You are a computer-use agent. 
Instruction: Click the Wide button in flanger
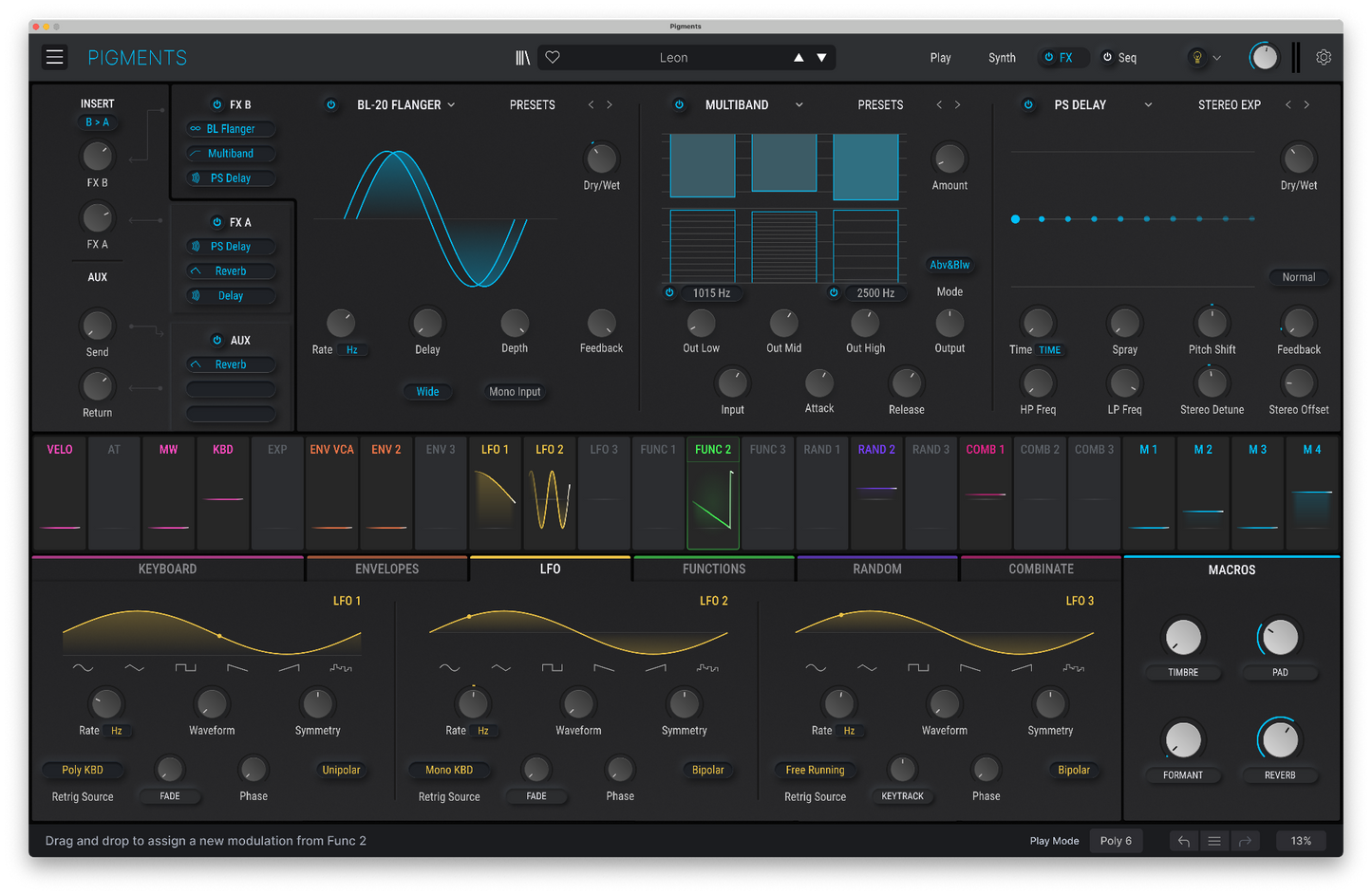[427, 392]
